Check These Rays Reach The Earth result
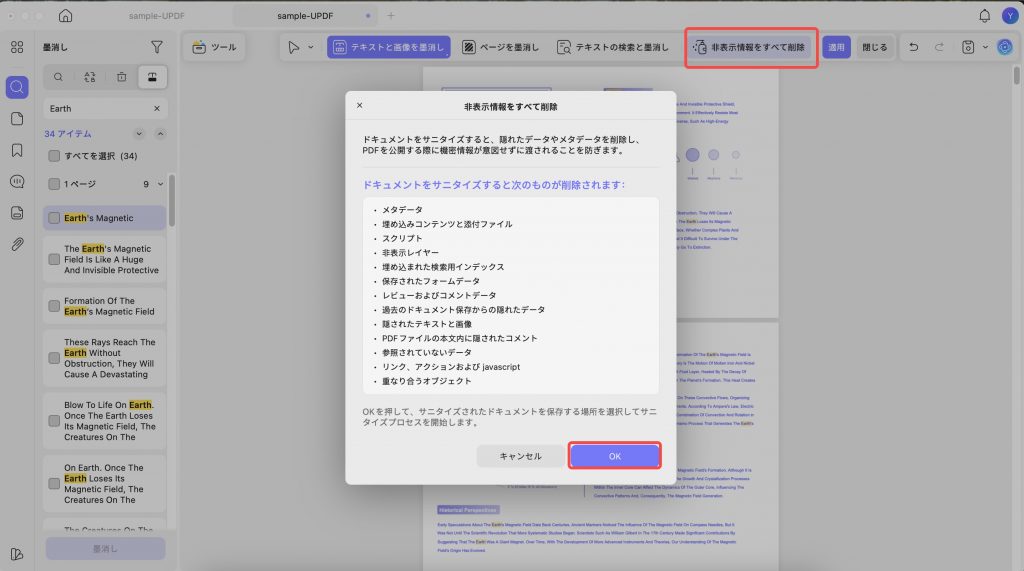 click(54, 358)
